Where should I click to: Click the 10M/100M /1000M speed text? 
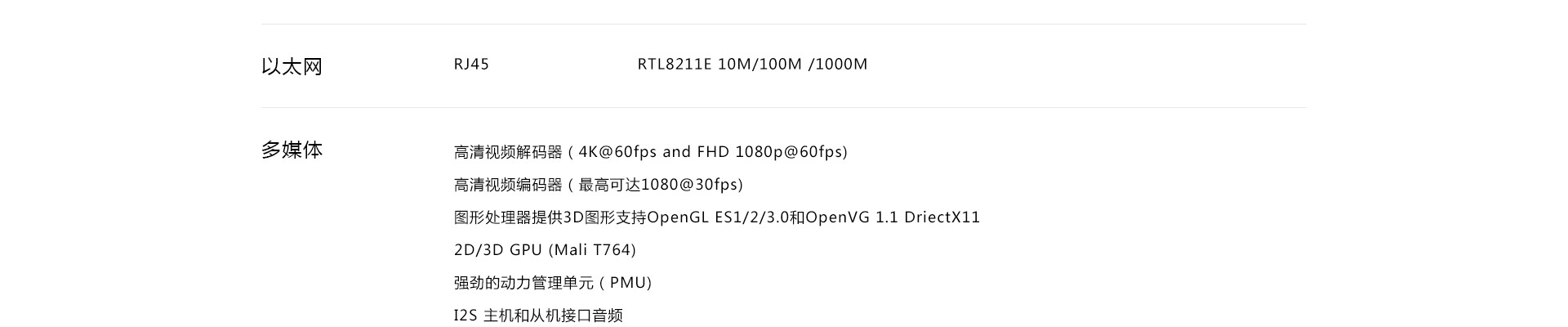(792, 64)
